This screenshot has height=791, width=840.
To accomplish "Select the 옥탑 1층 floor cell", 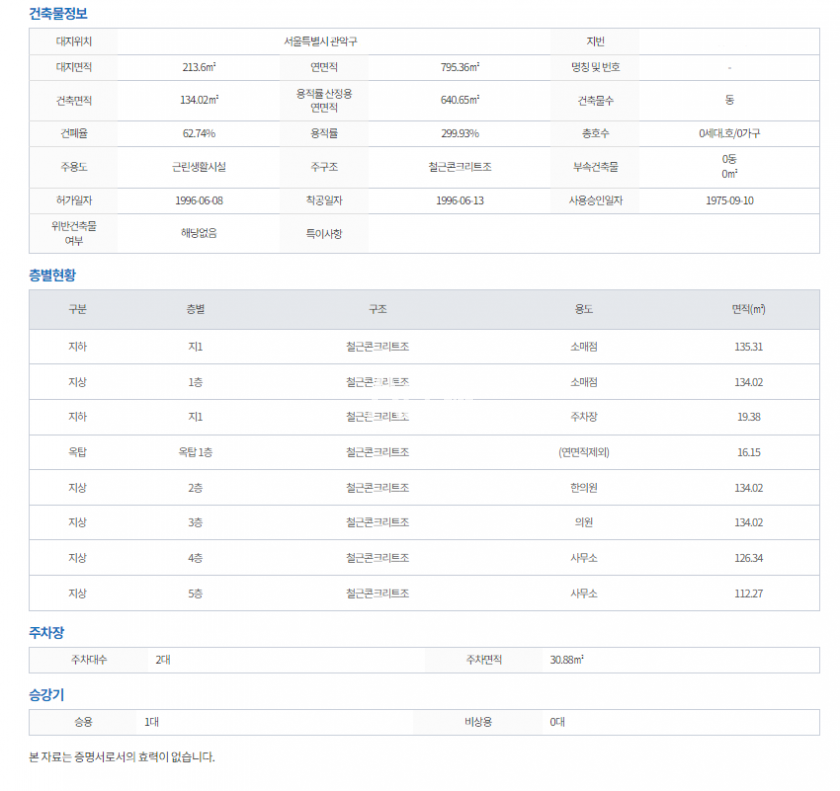I will pyautogui.click(x=195, y=452).
